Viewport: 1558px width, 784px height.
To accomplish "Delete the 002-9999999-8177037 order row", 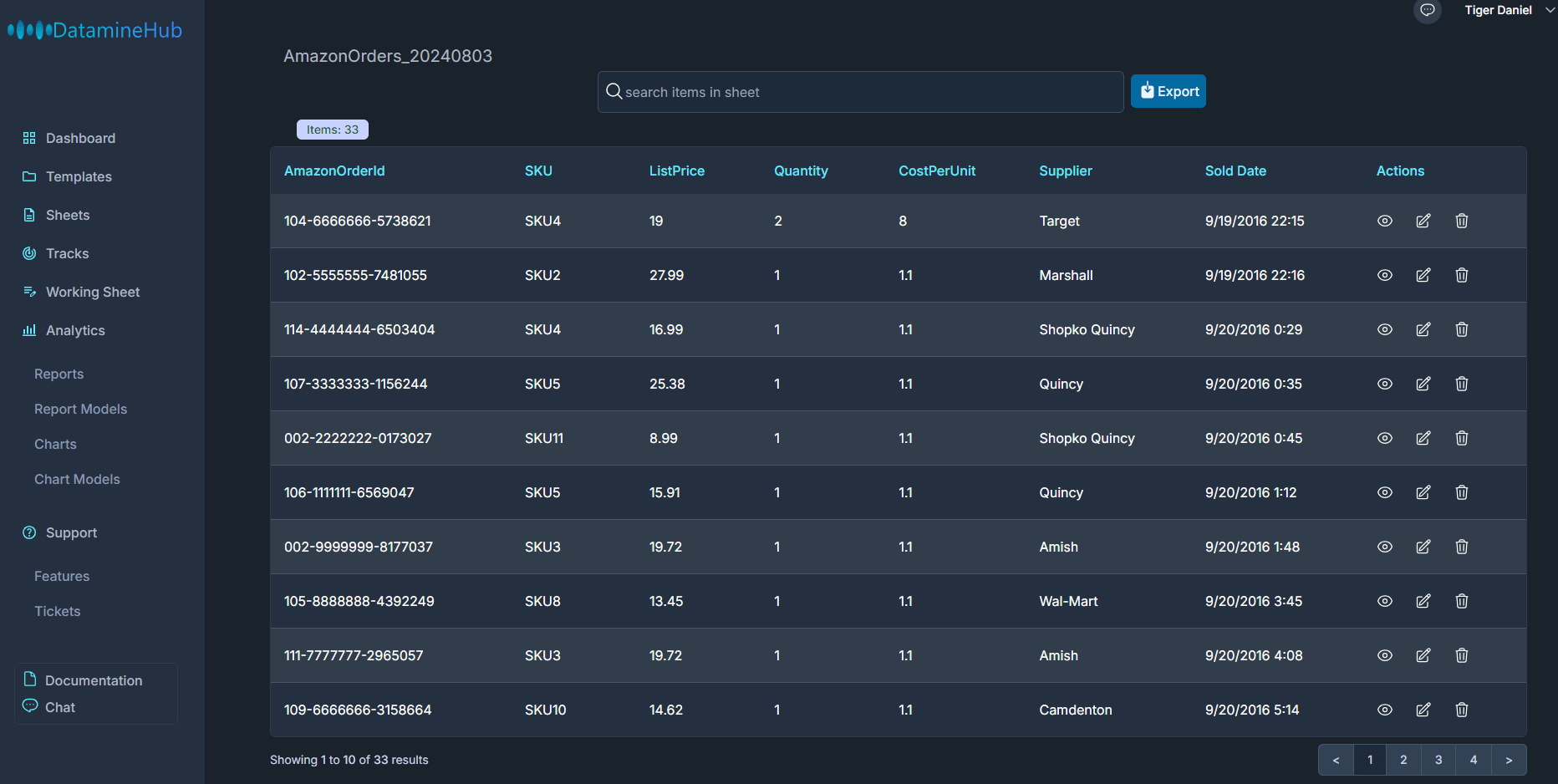I will click(1462, 547).
